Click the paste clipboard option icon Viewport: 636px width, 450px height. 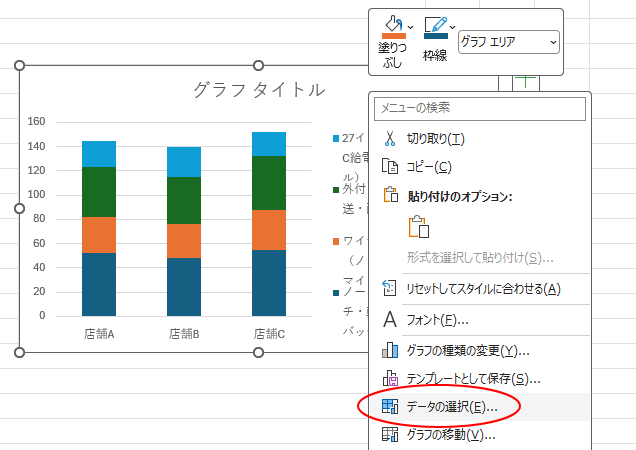coord(419,227)
